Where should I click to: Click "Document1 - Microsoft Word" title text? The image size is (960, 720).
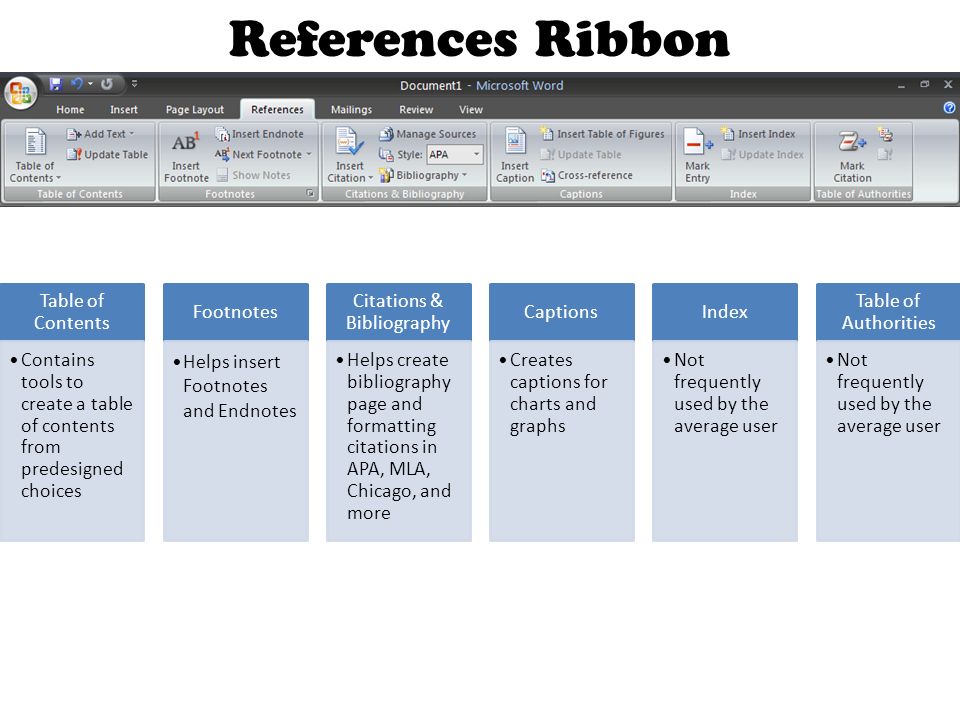pos(482,85)
